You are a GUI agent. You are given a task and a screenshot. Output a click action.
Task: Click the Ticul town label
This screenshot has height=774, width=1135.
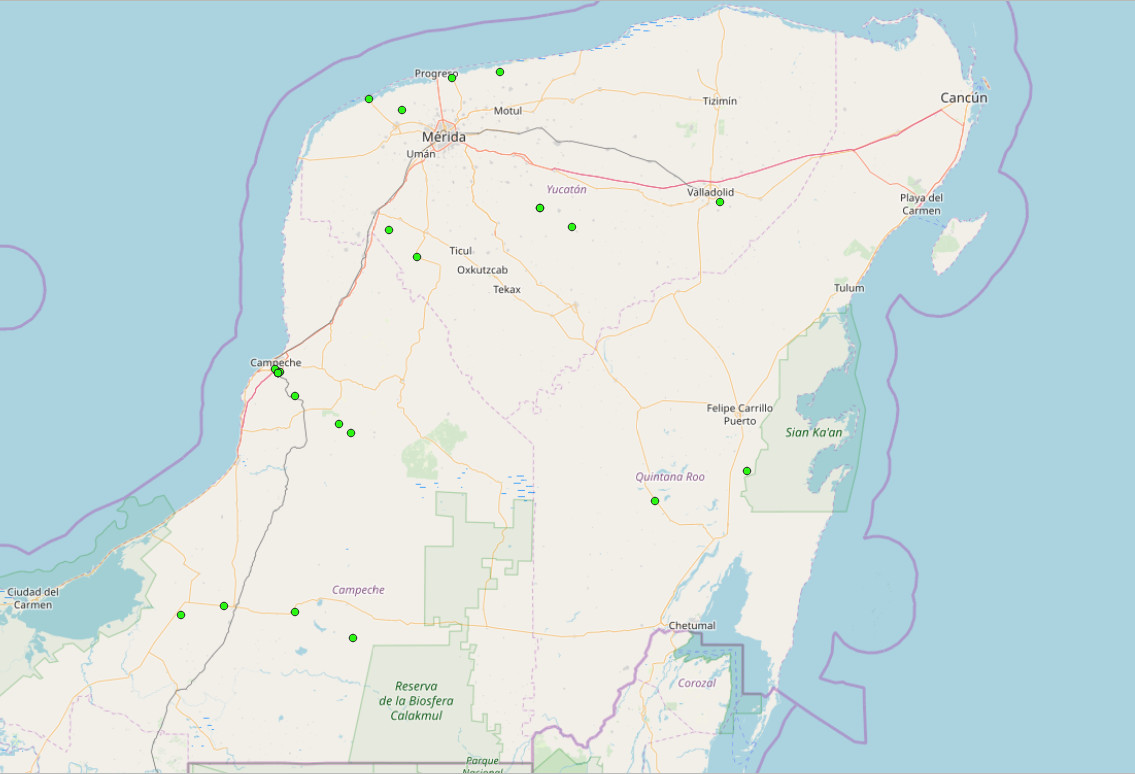[460, 251]
